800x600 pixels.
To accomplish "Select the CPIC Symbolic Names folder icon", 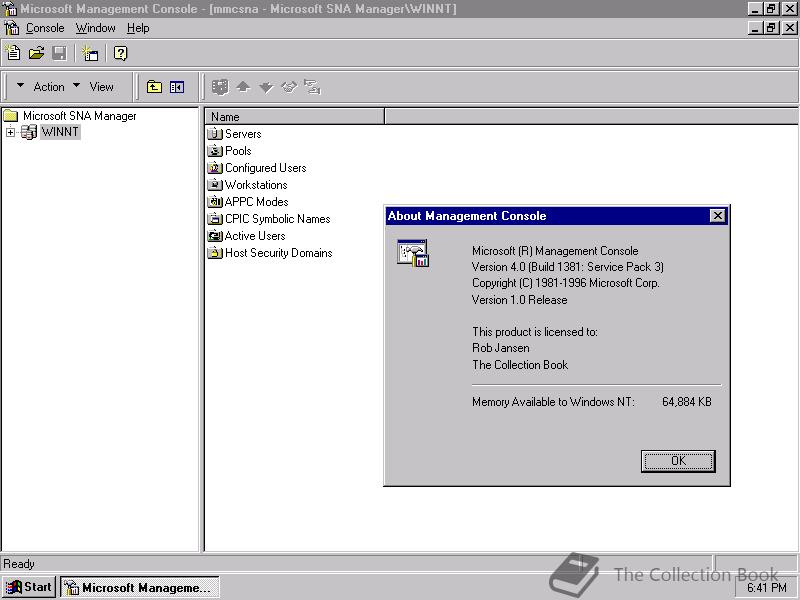I will click(x=215, y=219).
